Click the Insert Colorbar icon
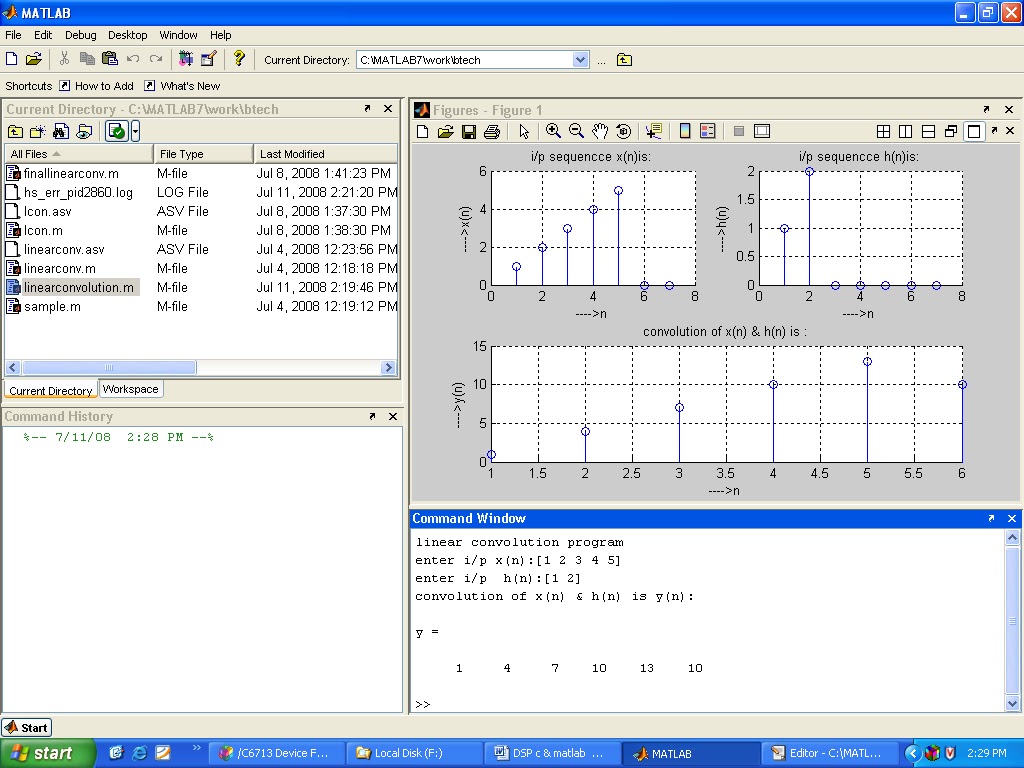Image resolution: width=1024 pixels, height=768 pixels. [x=685, y=131]
